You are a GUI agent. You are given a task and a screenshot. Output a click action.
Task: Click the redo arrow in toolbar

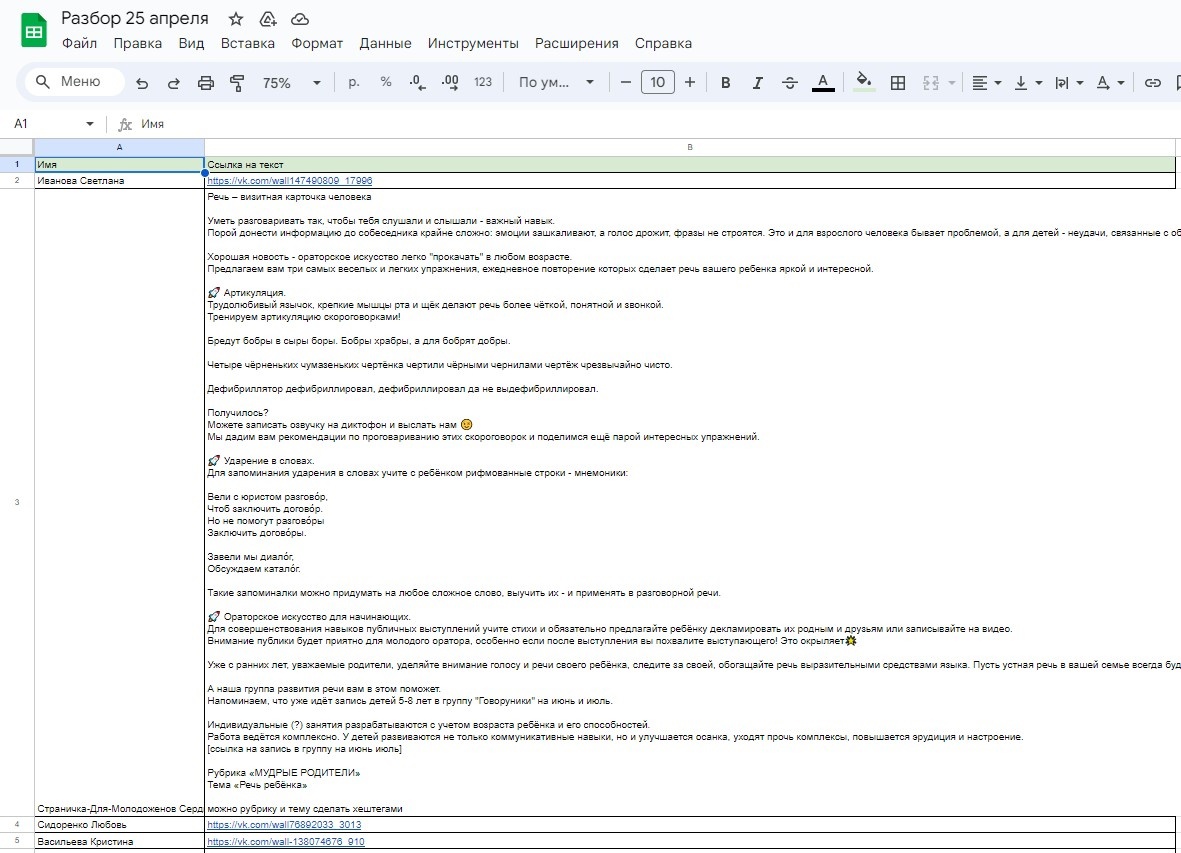[174, 83]
